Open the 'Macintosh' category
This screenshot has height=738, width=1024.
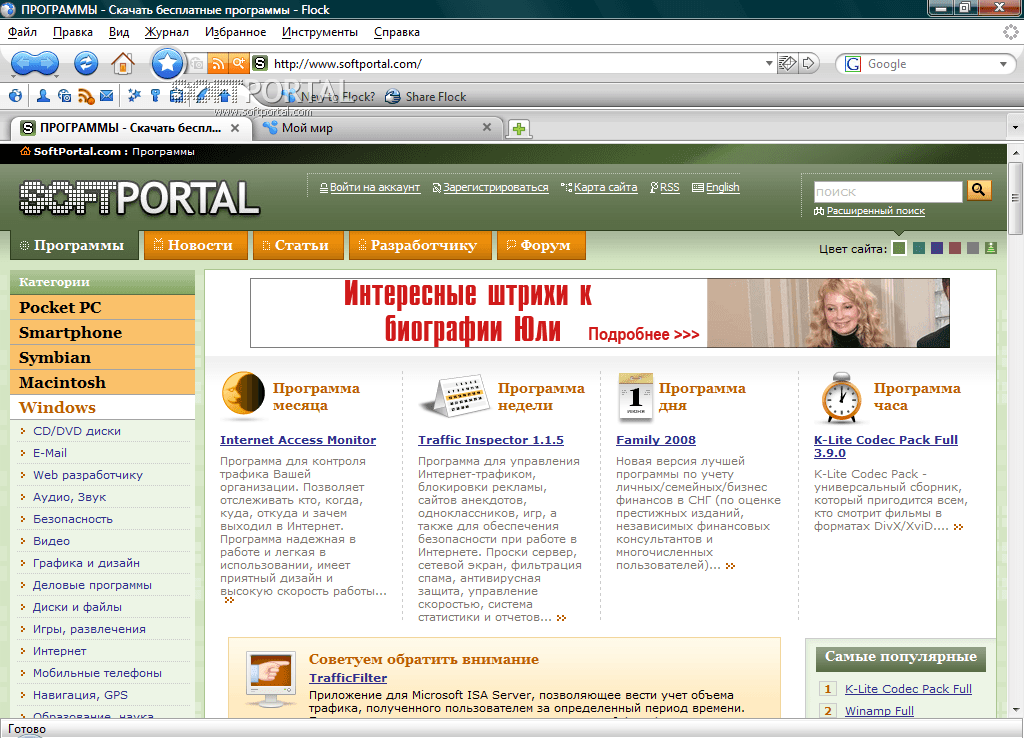(103, 383)
